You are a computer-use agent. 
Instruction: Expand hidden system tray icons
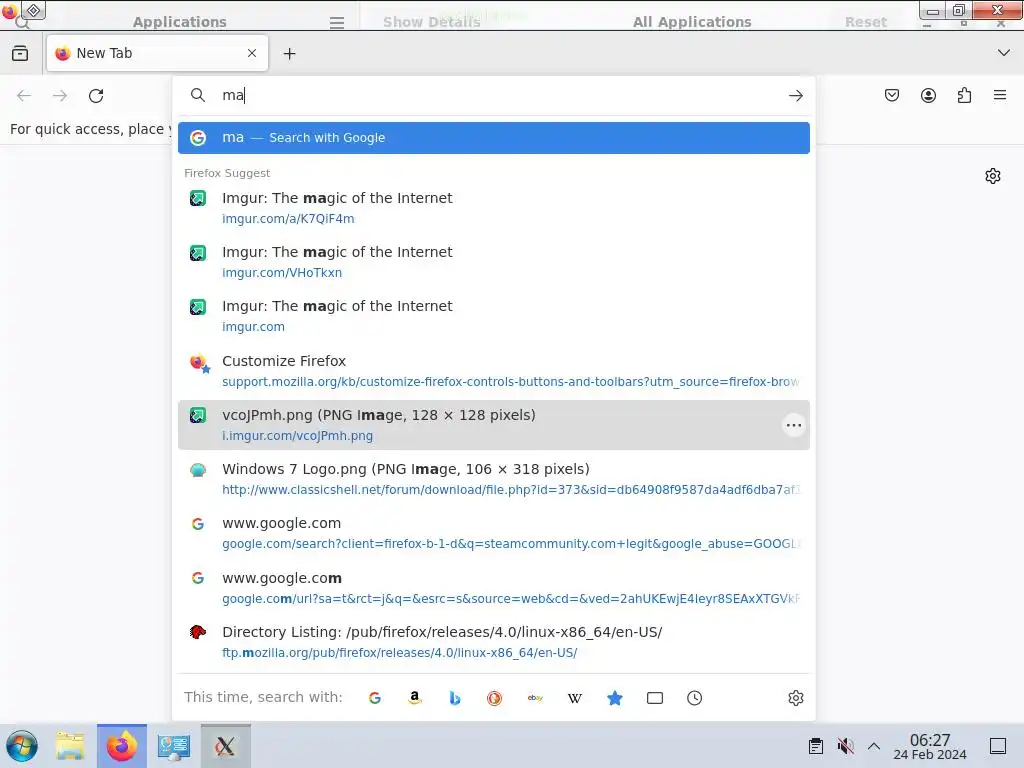[x=874, y=746]
